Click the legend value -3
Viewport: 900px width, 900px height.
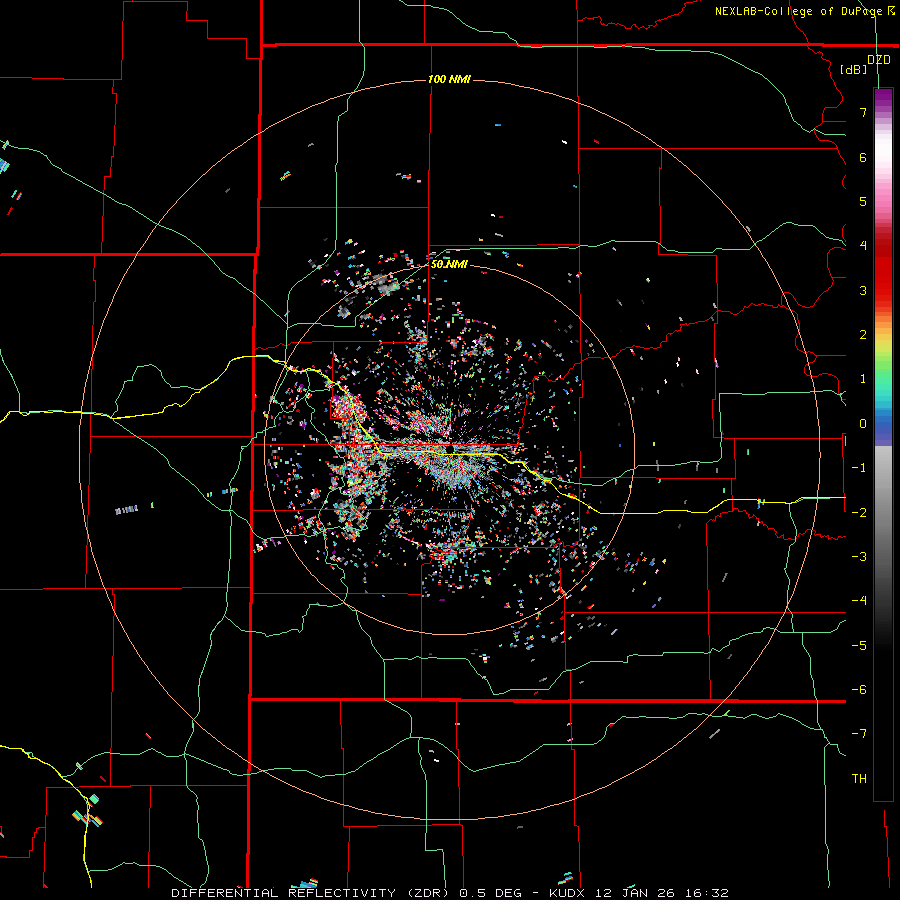pyautogui.click(x=859, y=557)
